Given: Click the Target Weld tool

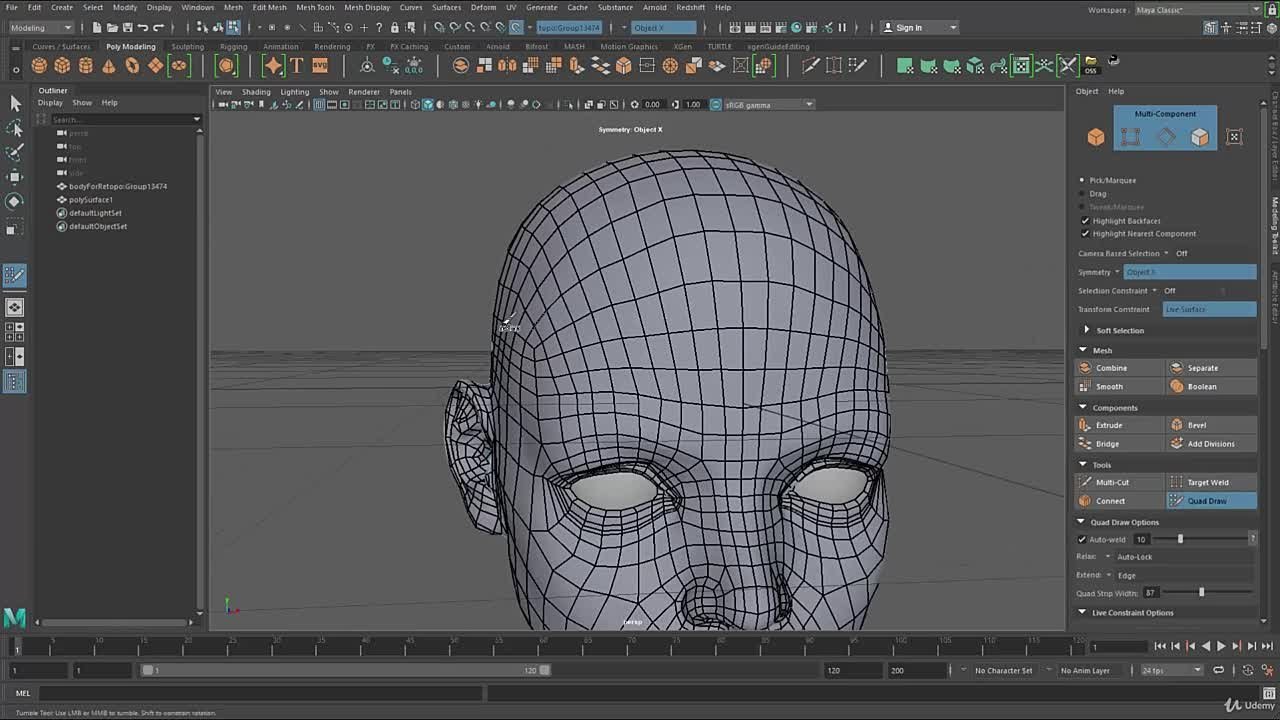Looking at the screenshot, I should 1208,482.
